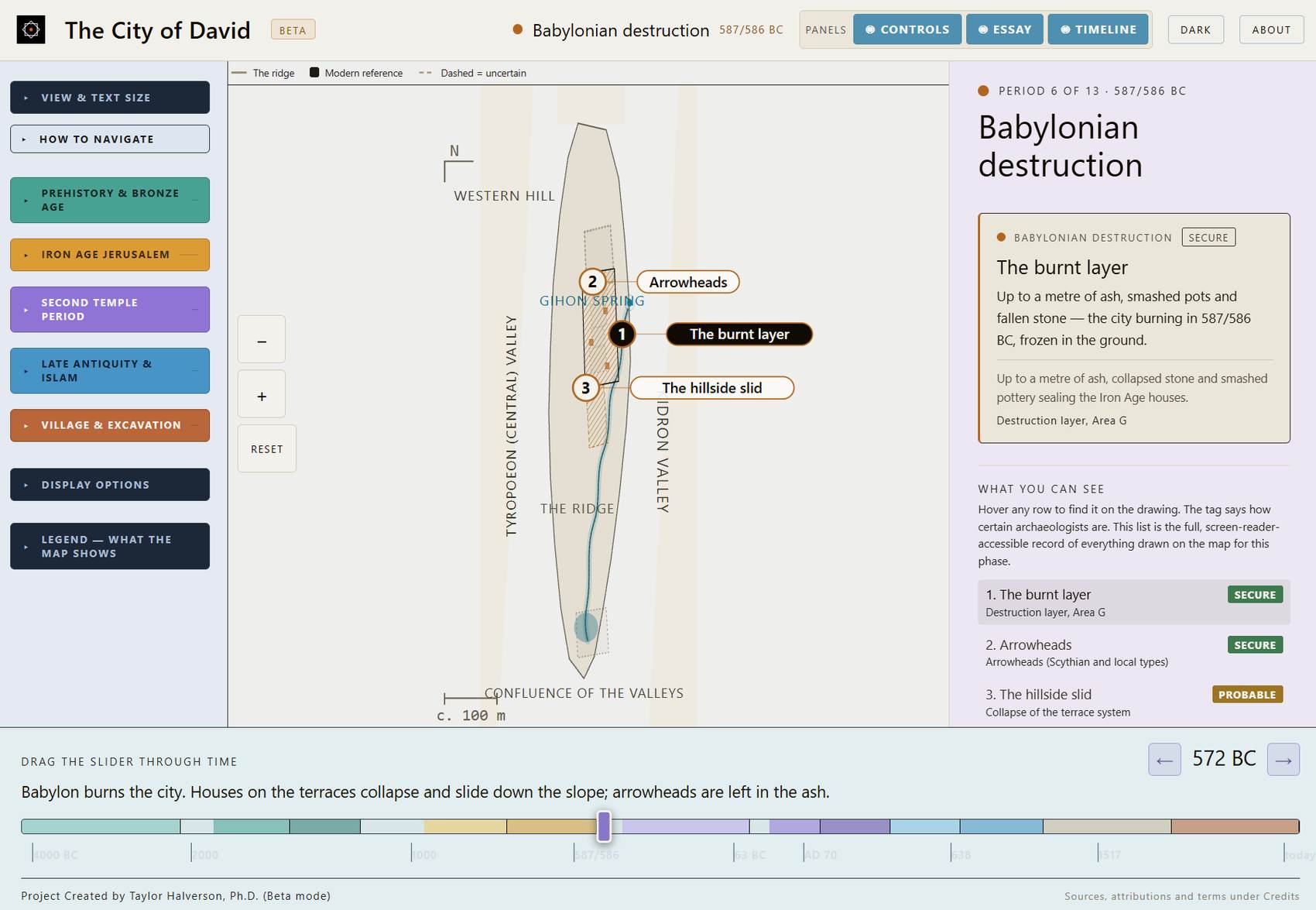
Task: Select '3. The hillside slid' list row
Action: coord(1134,702)
